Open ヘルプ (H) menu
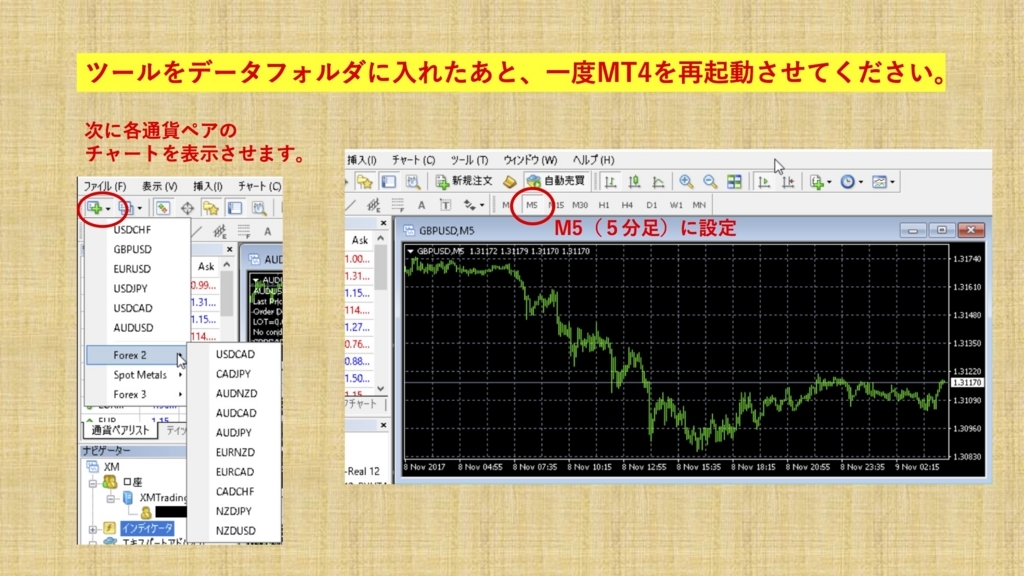The image size is (1024, 576). coord(593,160)
